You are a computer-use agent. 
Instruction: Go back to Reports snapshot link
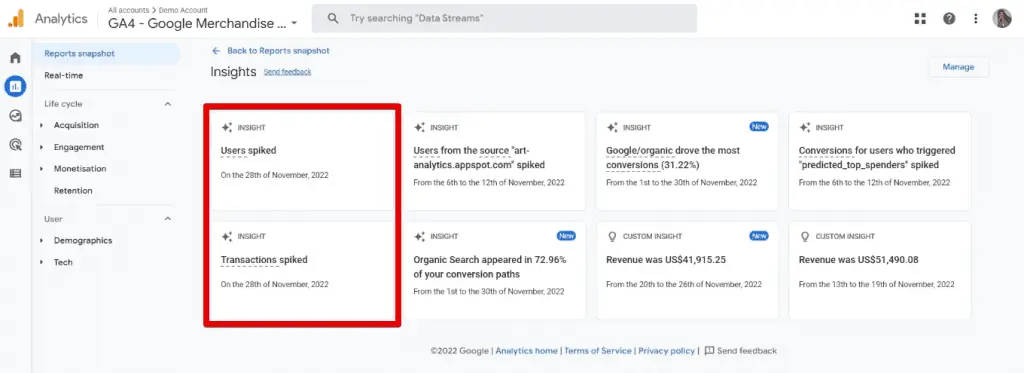pyautogui.click(x=278, y=50)
